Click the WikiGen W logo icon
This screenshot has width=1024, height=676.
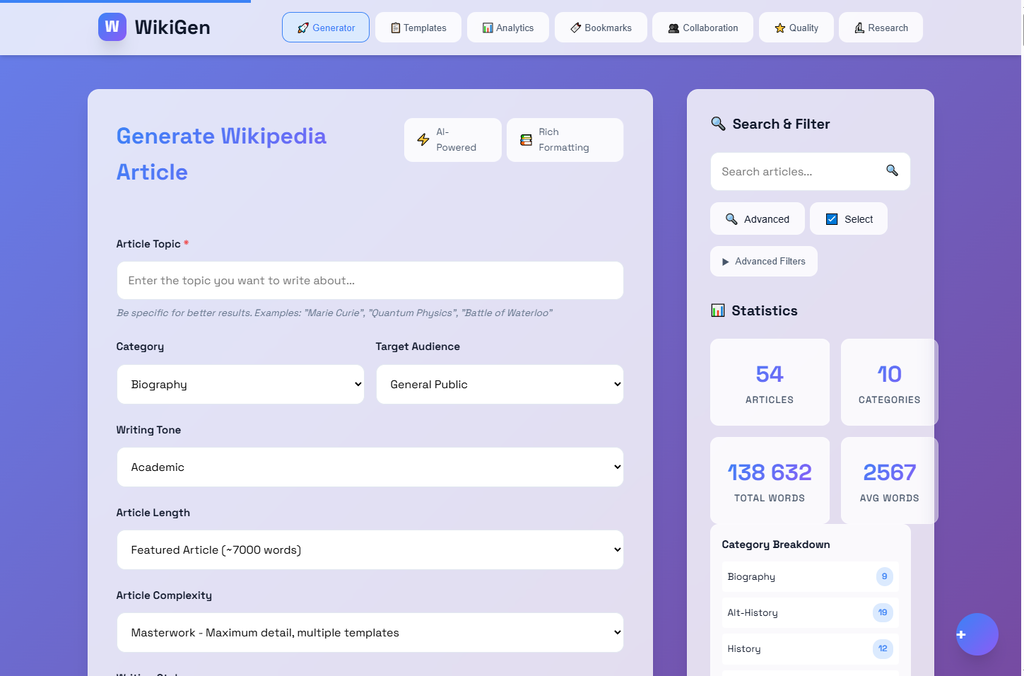pos(112,27)
